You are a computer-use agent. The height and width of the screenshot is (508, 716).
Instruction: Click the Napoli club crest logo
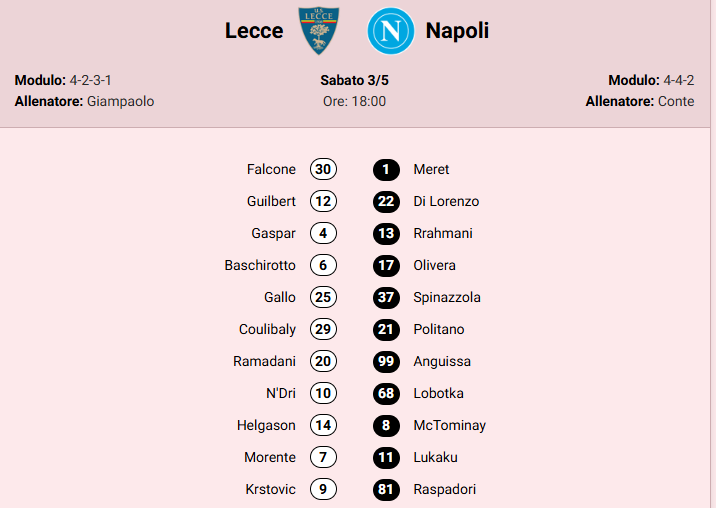pyautogui.click(x=389, y=31)
